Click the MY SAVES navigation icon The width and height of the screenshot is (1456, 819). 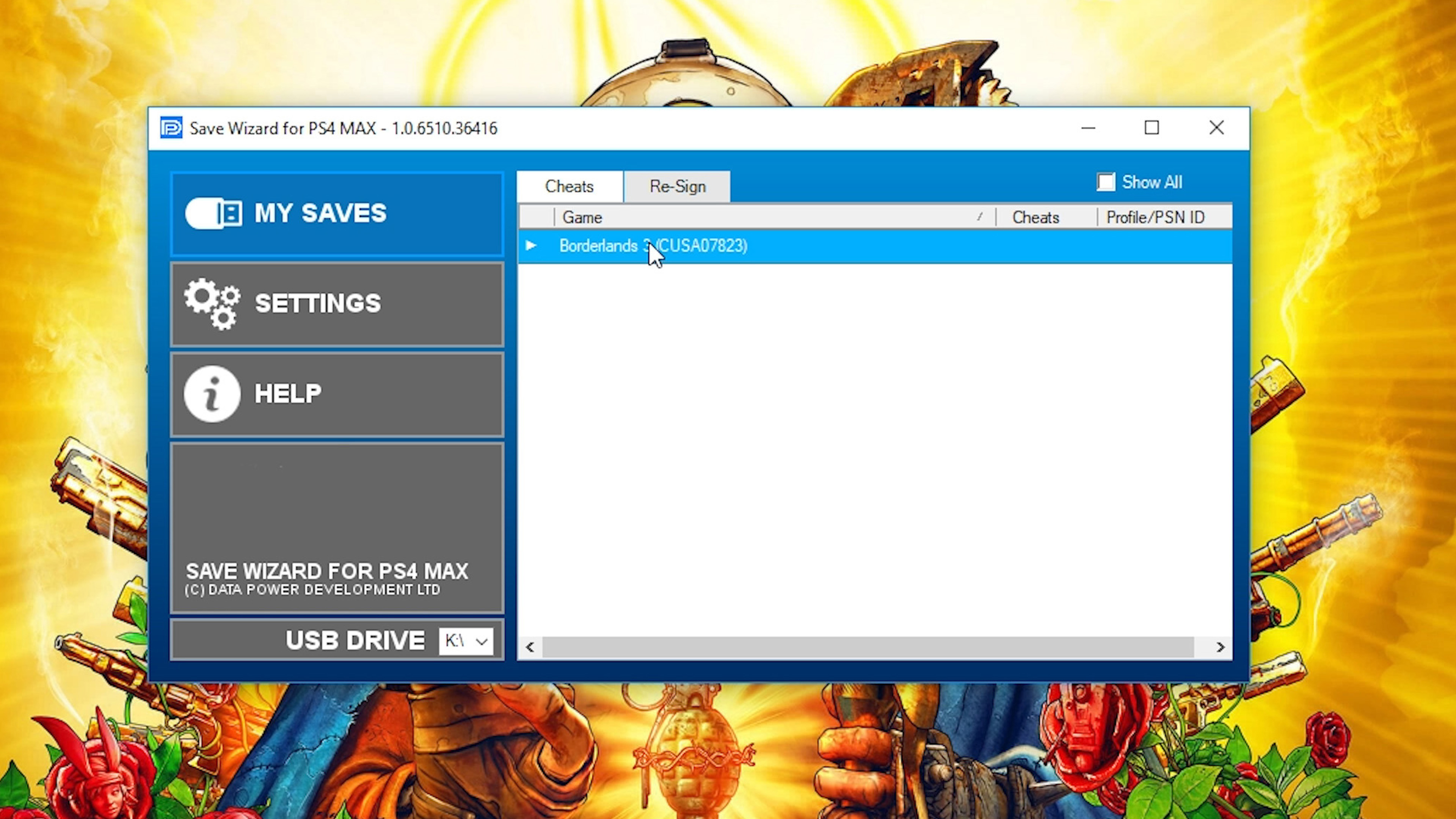(x=213, y=213)
